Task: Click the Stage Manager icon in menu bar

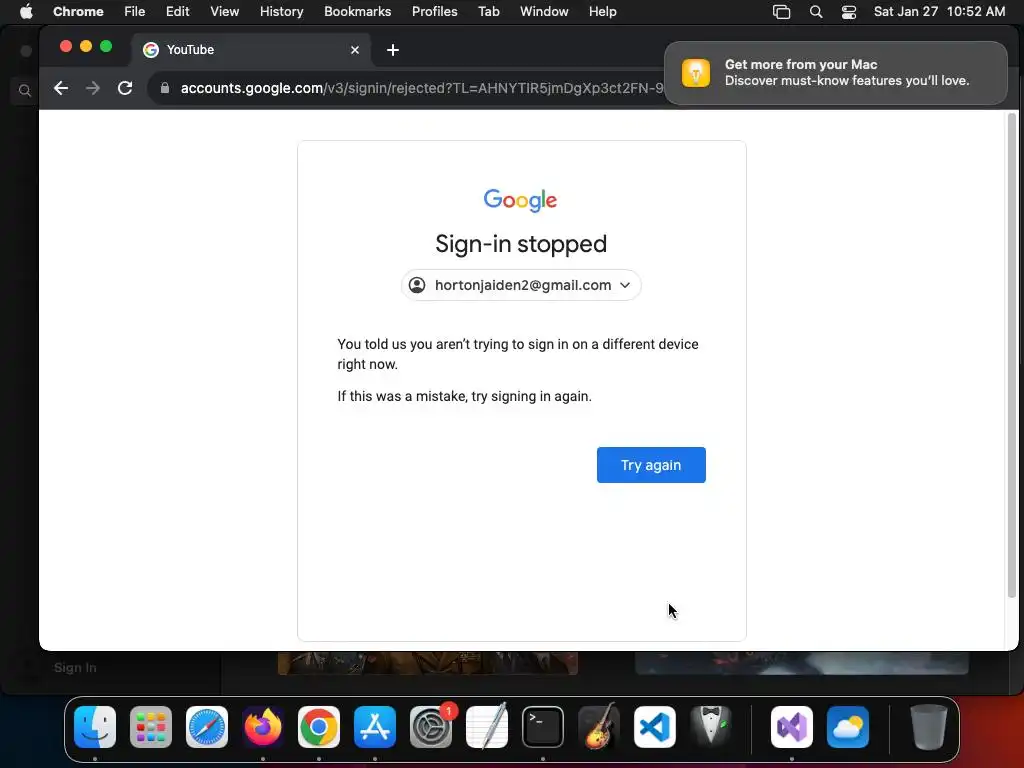Action: coord(781,12)
